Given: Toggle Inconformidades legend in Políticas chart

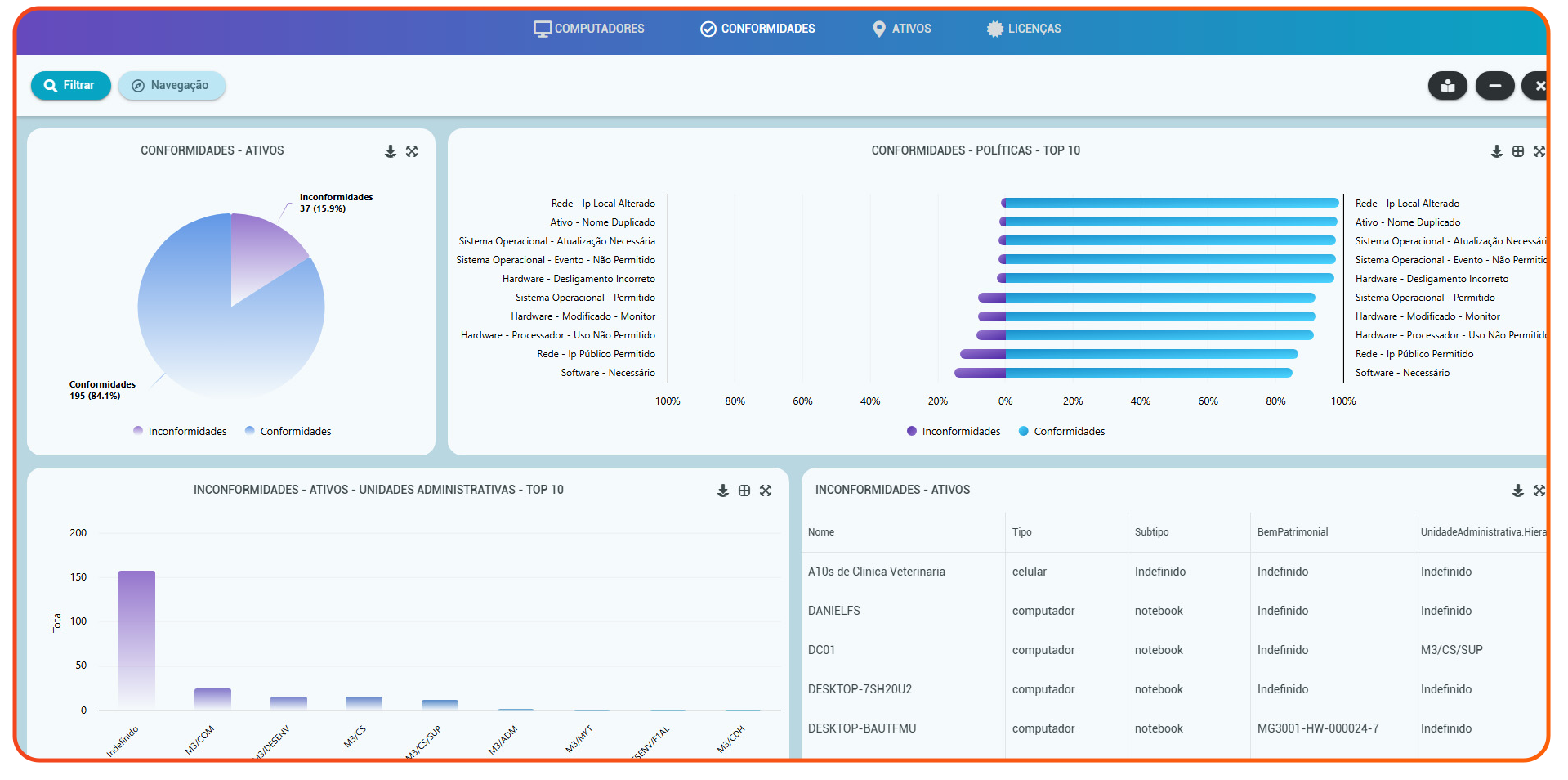Looking at the screenshot, I should coord(954,431).
